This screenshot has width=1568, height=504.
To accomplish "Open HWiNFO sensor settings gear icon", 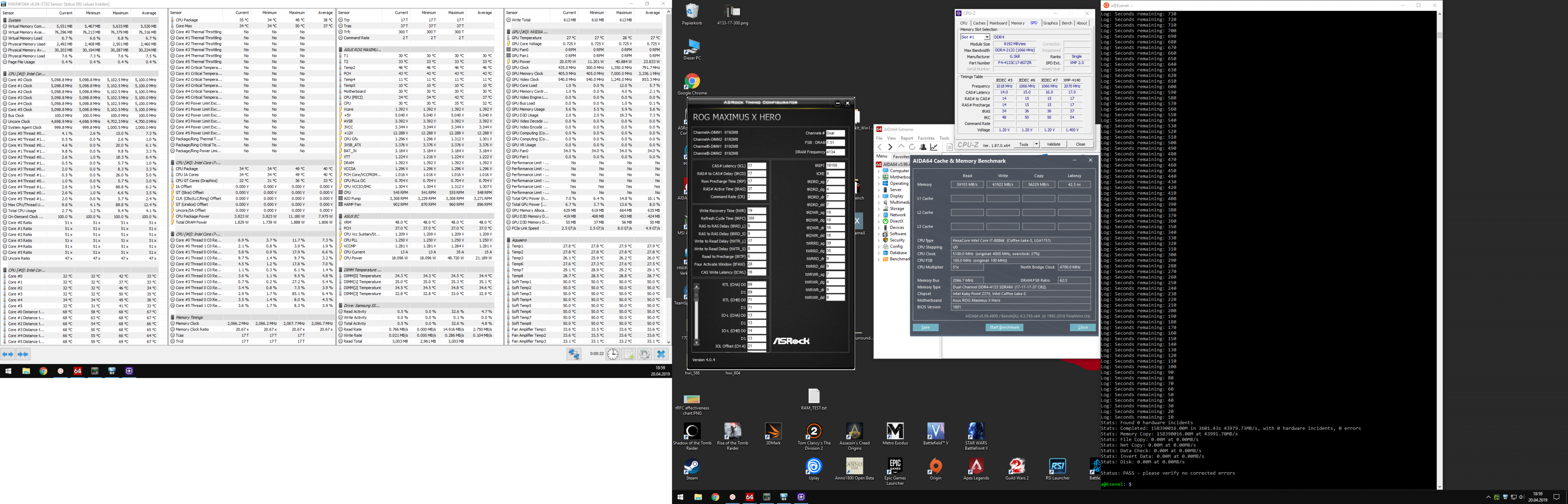I will pyautogui.click(x=645, y=354).
